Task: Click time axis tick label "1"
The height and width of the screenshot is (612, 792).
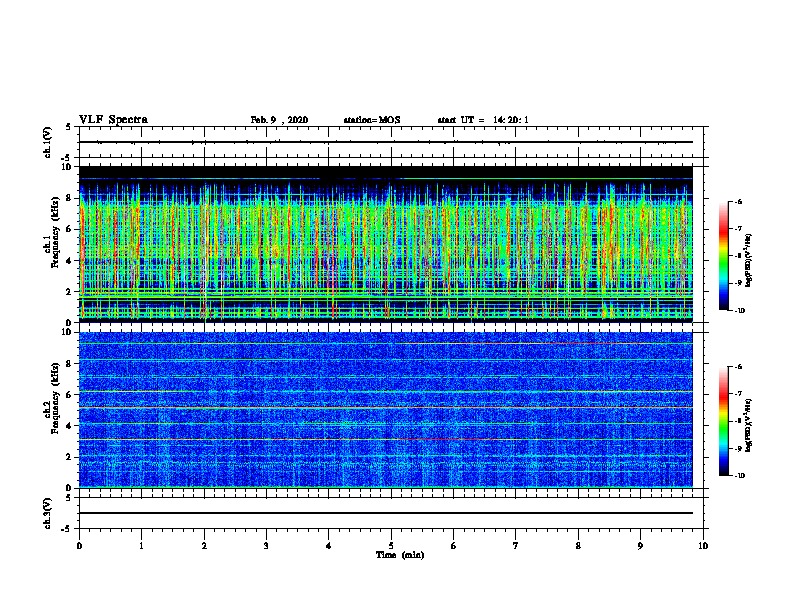Action: (x=141, y=546)
